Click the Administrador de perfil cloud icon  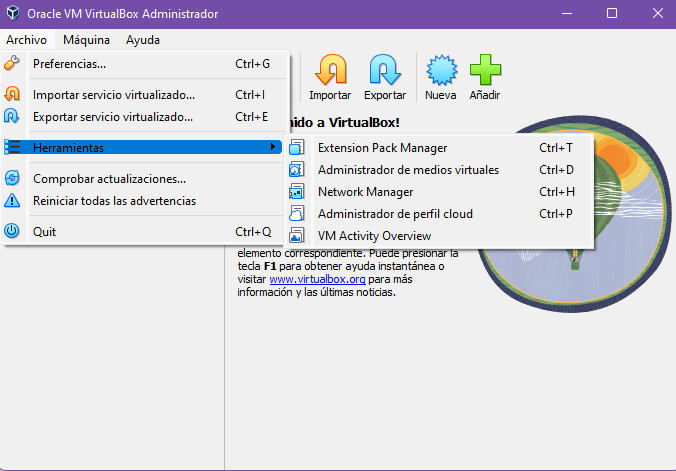pos(297,214)
